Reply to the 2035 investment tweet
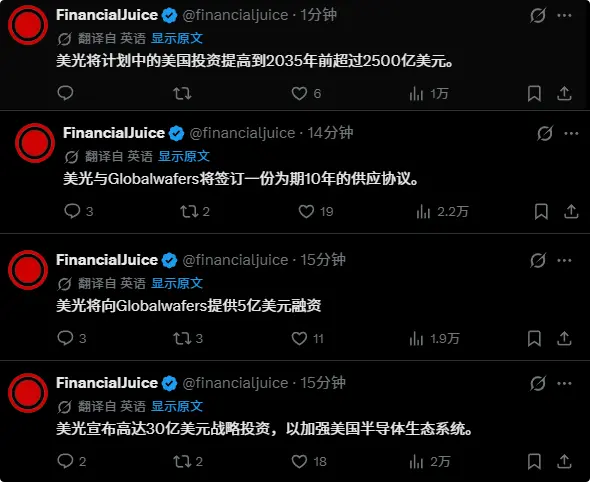The image size is (590, 482). [x=65, y=93]
